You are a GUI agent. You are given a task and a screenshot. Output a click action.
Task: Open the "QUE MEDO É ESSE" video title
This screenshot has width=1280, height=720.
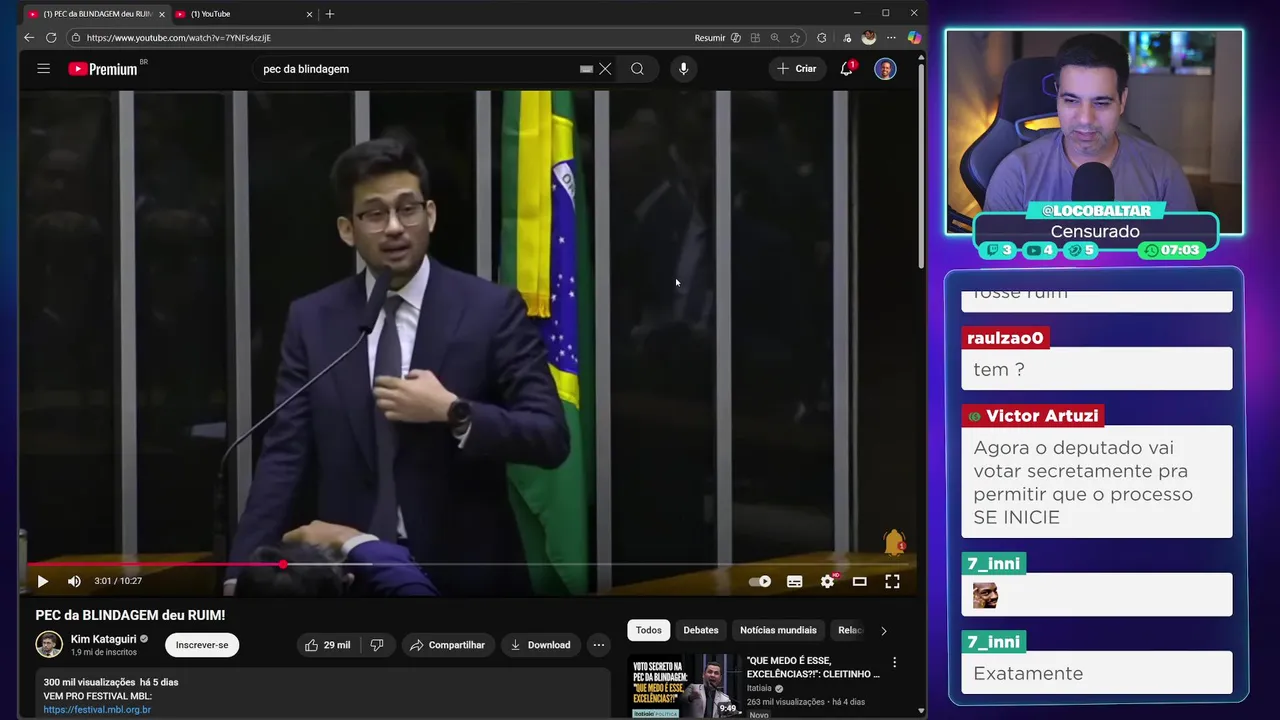click(x=813, y=667)
